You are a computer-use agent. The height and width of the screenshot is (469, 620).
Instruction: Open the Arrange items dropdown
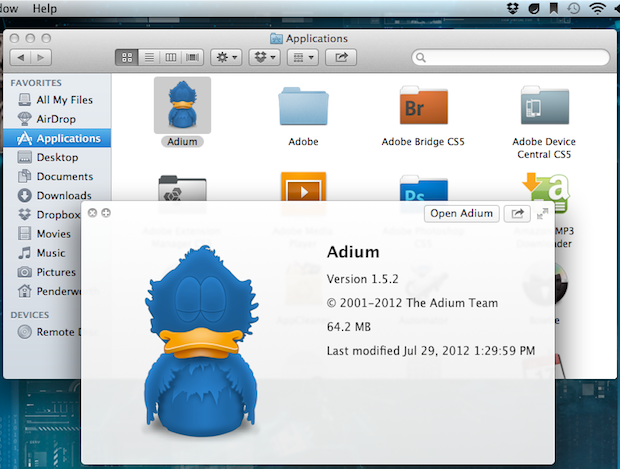pos(303,58)
